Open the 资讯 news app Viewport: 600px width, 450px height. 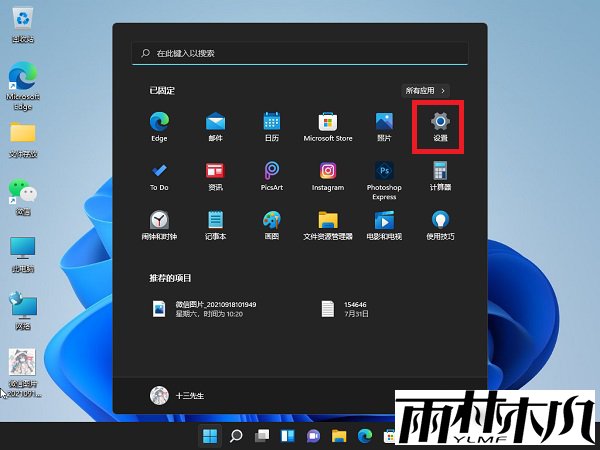[215, 176]
